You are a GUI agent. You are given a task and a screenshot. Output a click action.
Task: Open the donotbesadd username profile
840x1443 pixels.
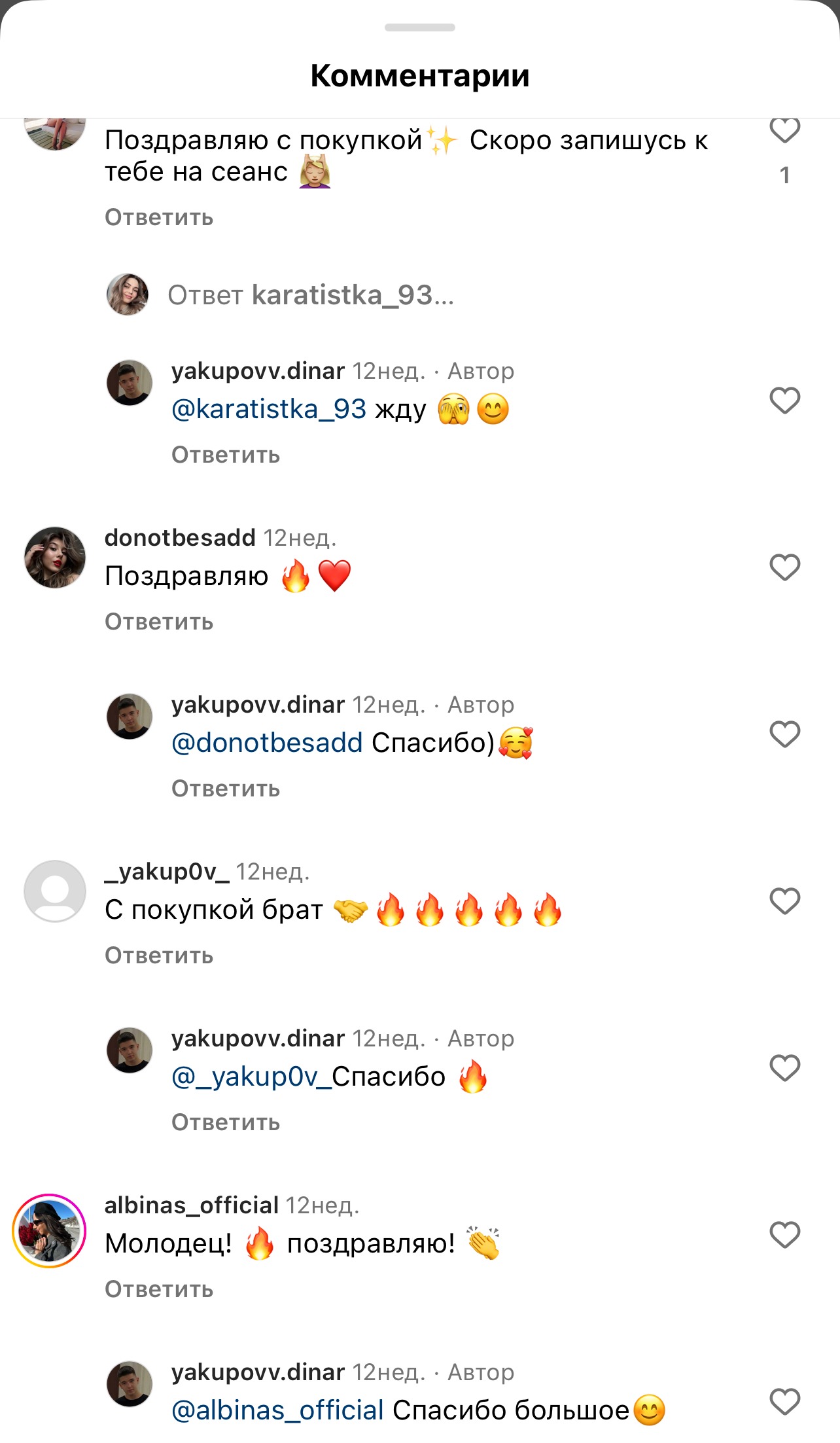pyautogui.click(x=180, y=537)
